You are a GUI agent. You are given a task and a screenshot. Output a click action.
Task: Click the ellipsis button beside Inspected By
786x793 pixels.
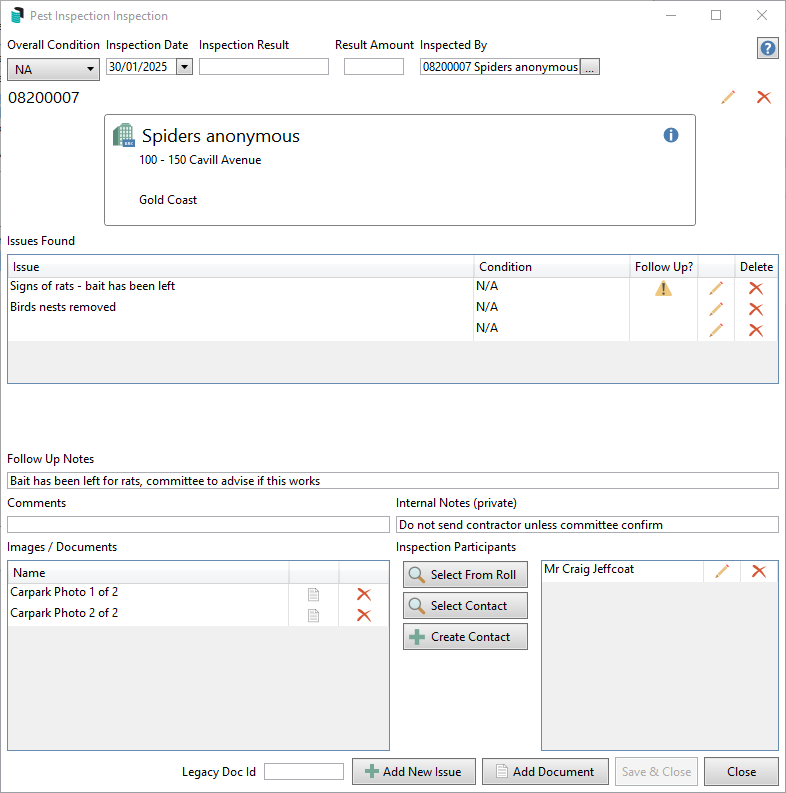tap(590, 67)
